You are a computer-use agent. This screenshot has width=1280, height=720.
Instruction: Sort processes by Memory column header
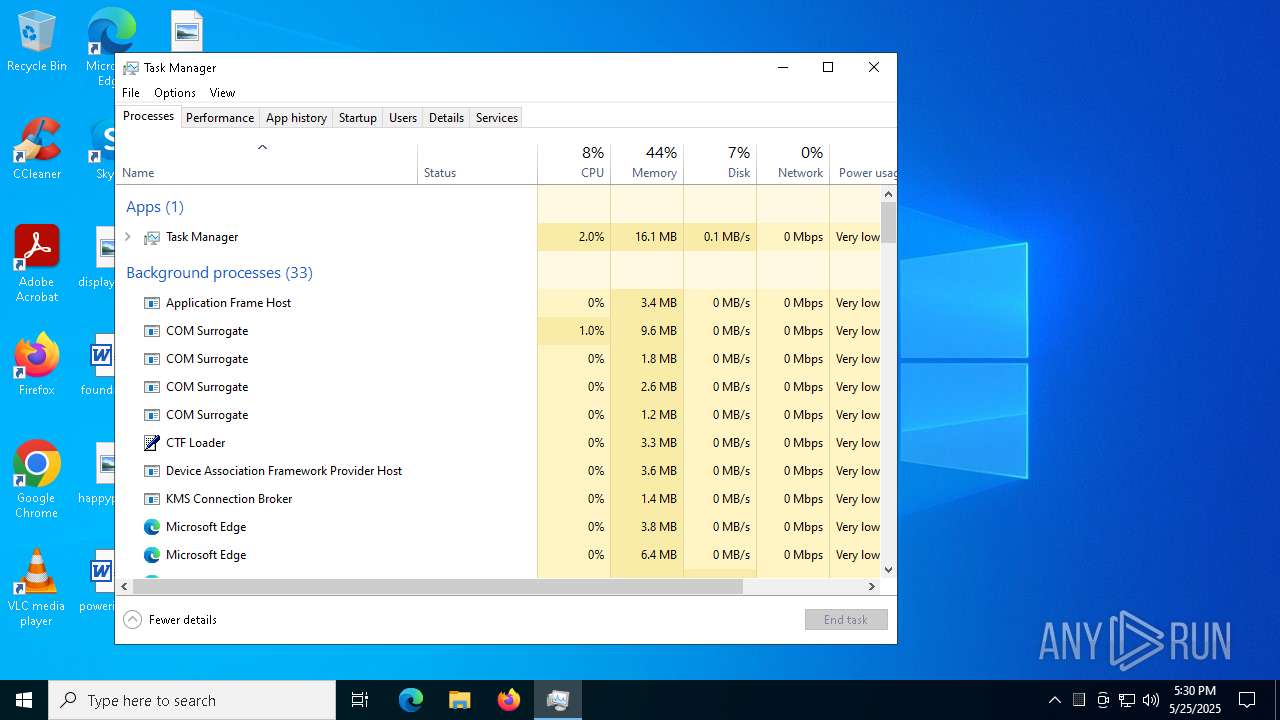coord(647,163)
